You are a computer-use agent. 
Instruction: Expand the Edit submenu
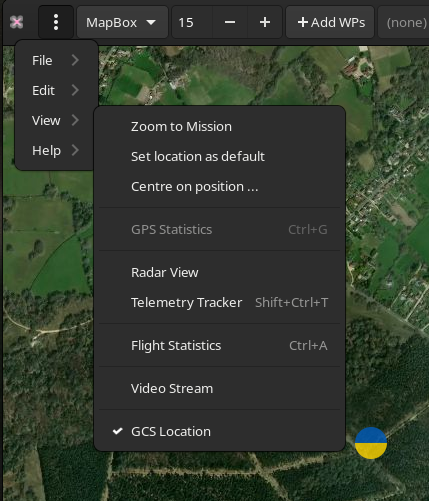[x=55, y=90]
